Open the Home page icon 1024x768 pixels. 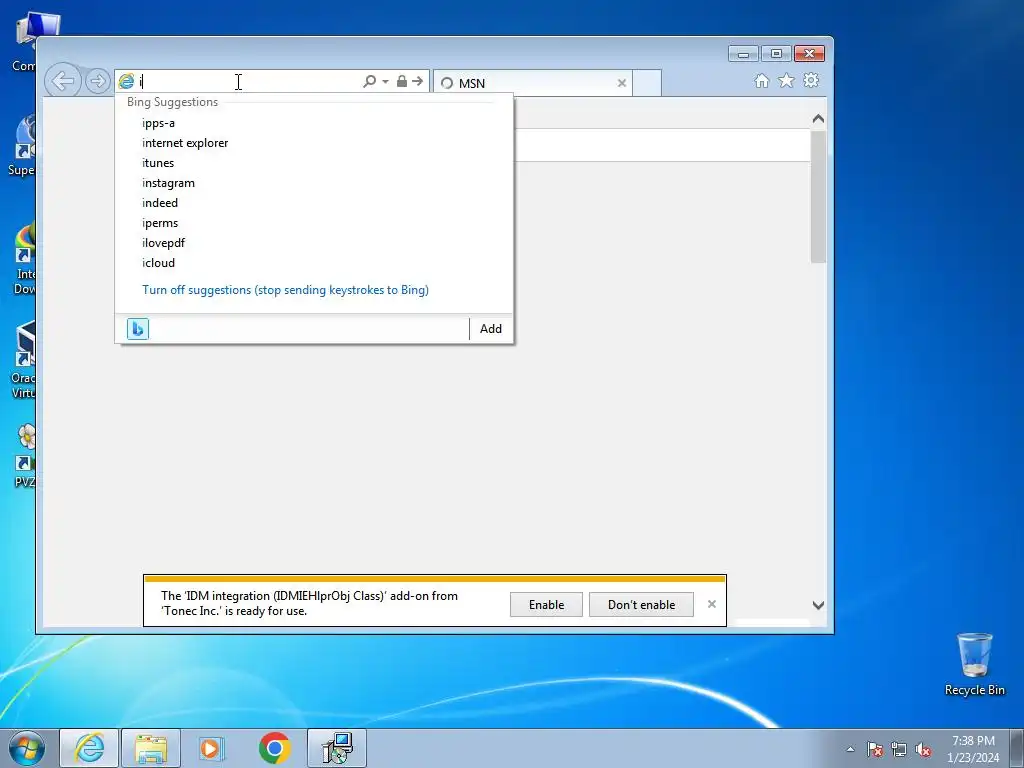point(761,80)
